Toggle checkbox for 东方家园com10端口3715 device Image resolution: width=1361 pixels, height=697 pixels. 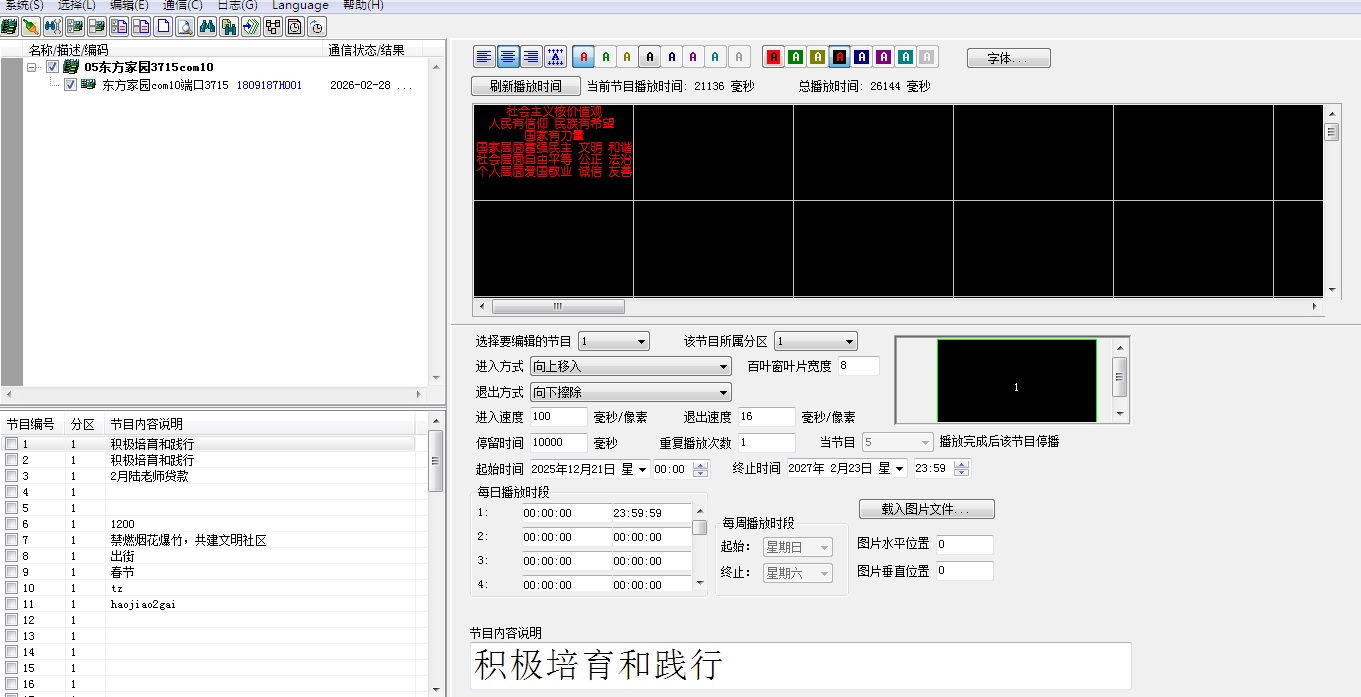(x=70, y=85)
